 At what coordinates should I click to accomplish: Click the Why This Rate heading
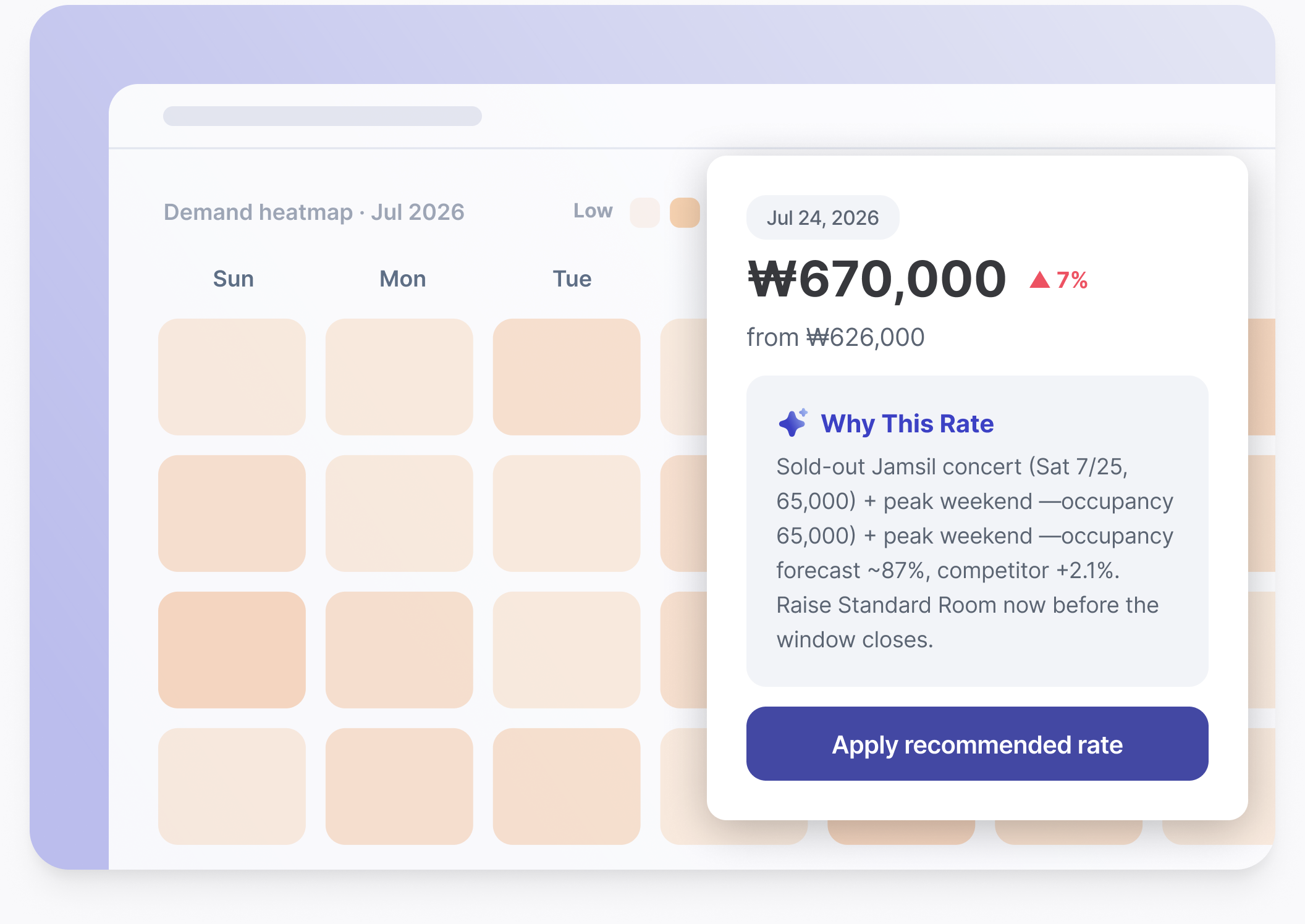[907, 424]
